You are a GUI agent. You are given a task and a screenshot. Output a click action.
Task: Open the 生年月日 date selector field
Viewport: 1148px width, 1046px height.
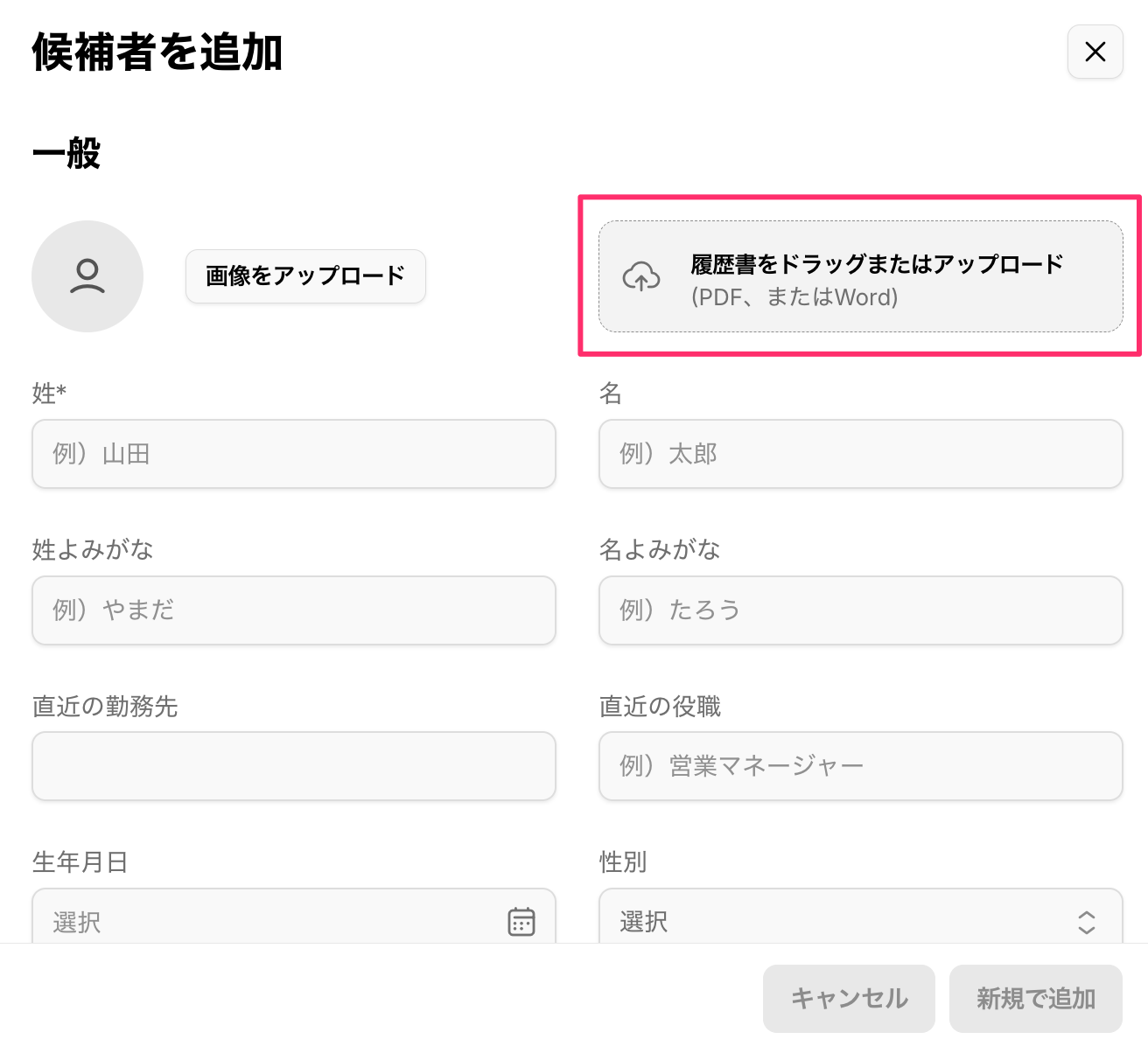[271, 921]
